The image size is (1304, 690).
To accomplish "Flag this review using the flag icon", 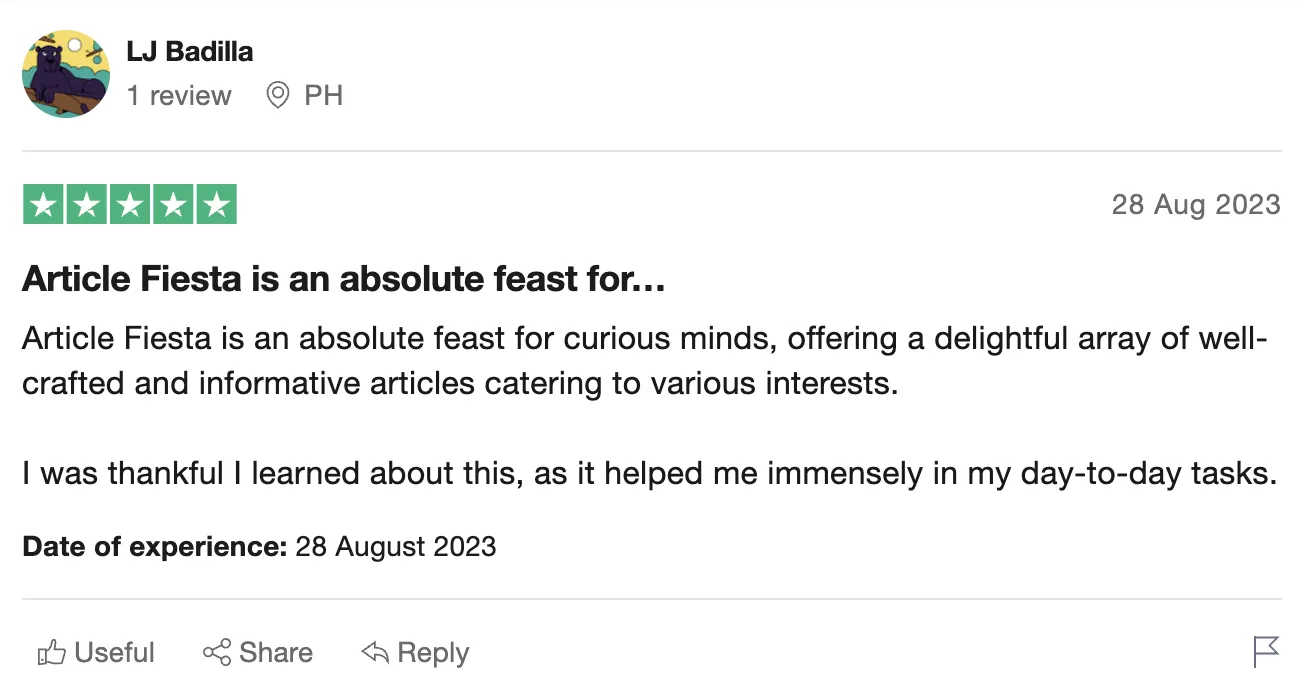I will [x=1266, y=652].
